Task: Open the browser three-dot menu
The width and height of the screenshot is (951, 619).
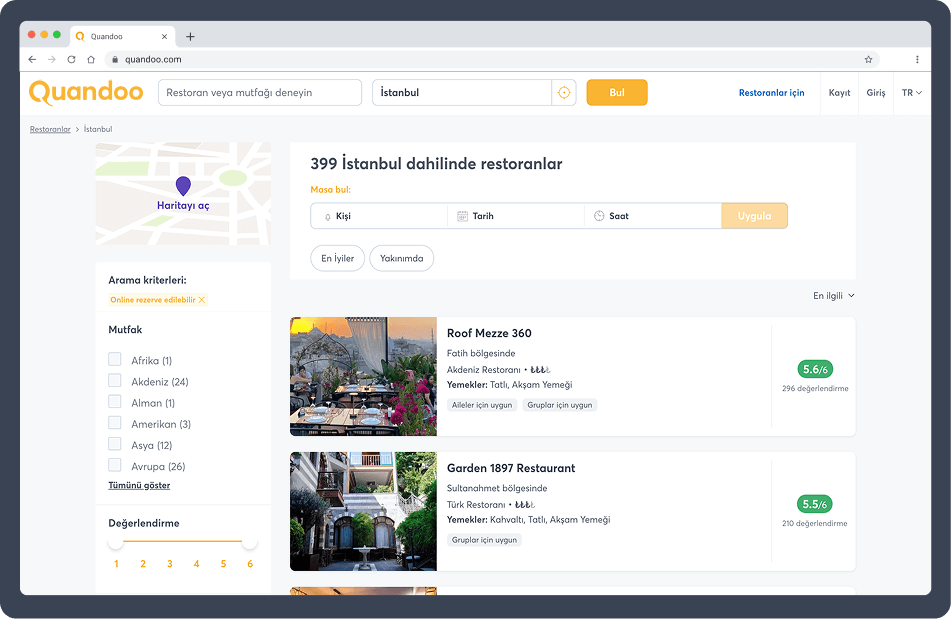Action: pos(917,60)
